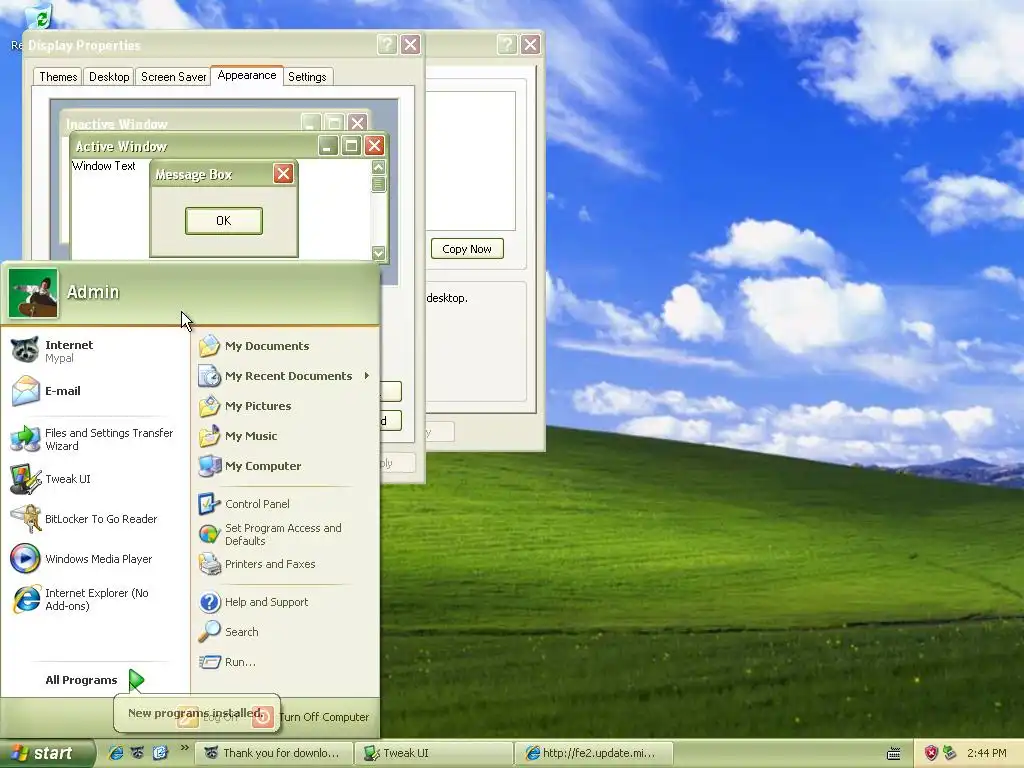
Task: Open the red security shield tray alert
Action: click(931, 753)
